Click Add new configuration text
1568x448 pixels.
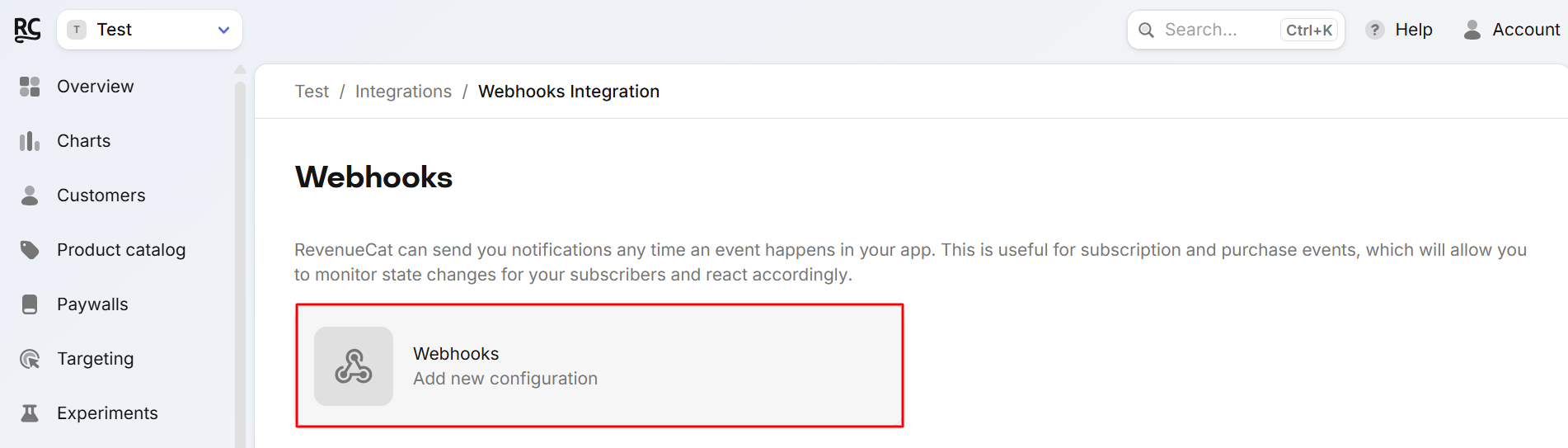click(505, 379)
